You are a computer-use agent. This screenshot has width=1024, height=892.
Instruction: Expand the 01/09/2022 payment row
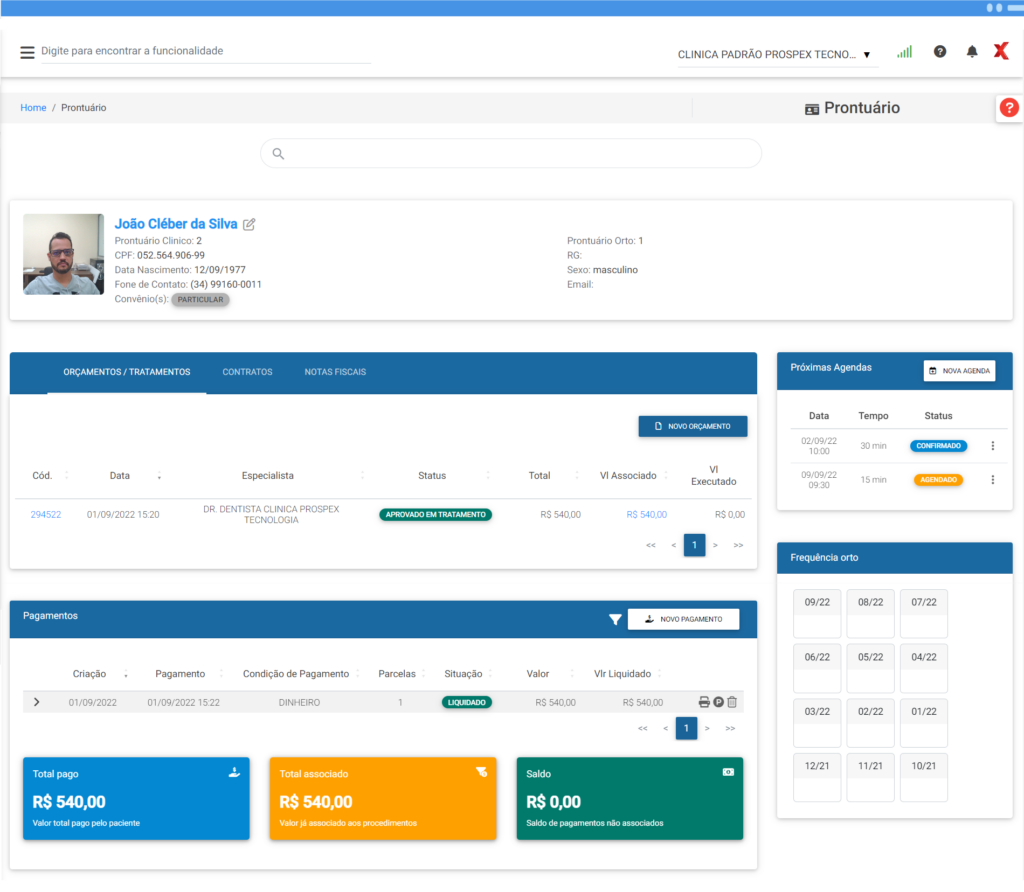pos(37,702)
